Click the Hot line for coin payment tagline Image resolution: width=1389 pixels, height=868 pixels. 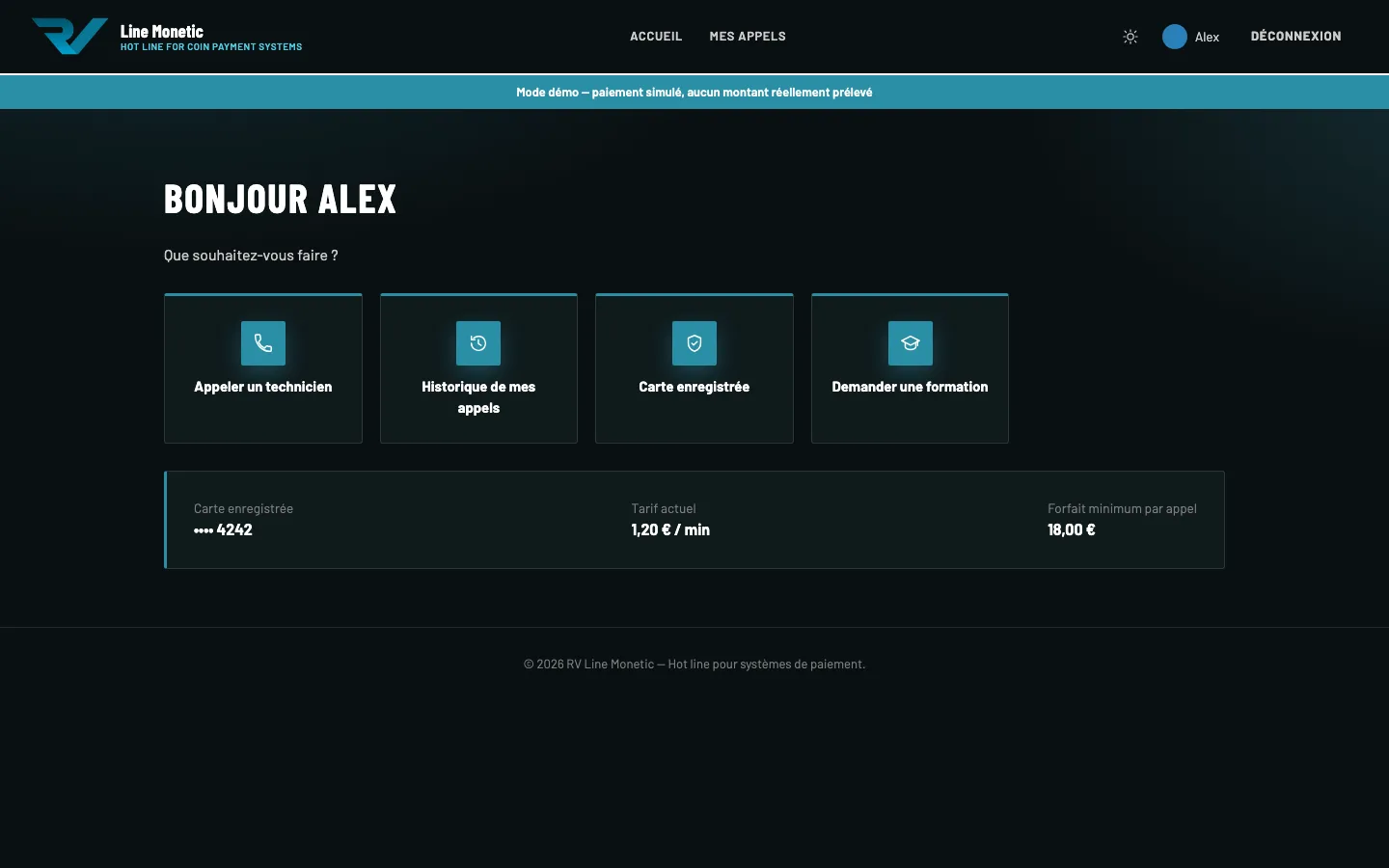211,47
